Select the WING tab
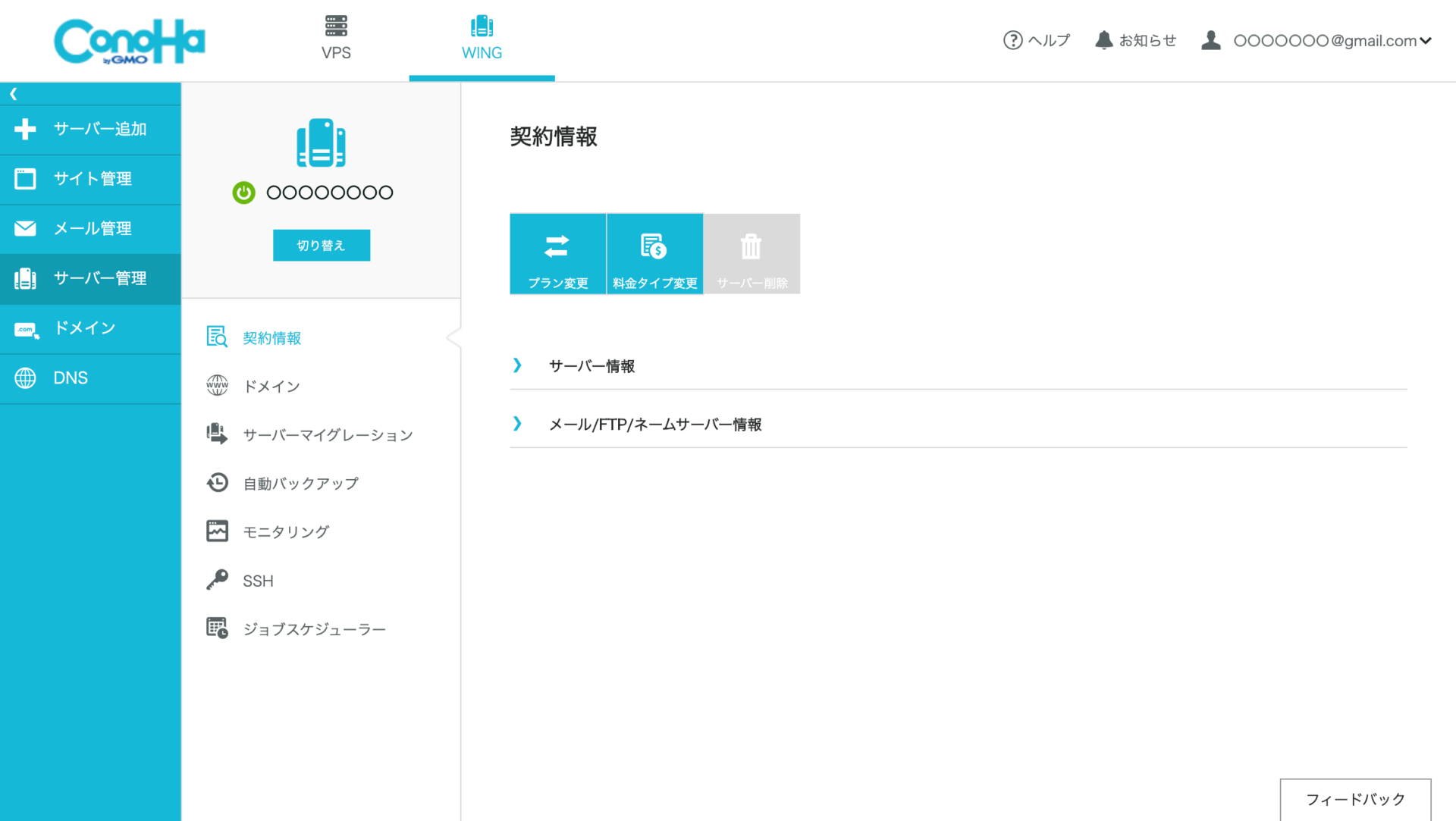Image resolution: width=1456 pixels, height=821 pixels. pyautogui.click(x=482, y=39)
